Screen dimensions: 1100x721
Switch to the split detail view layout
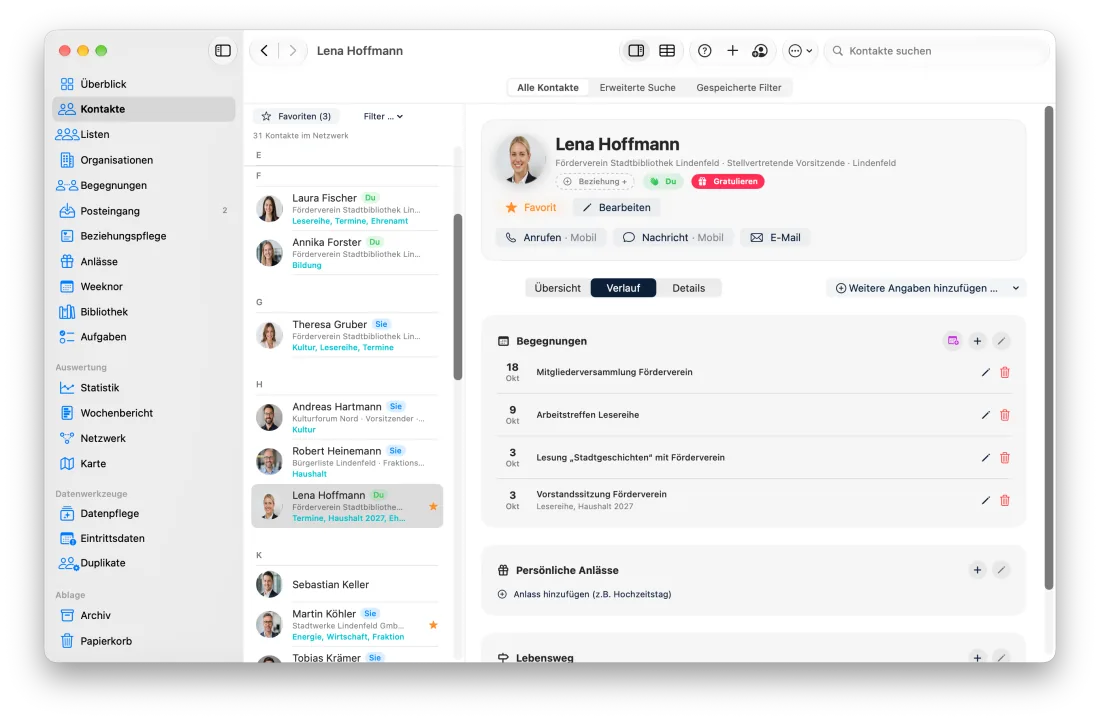(x=636, y=50)
